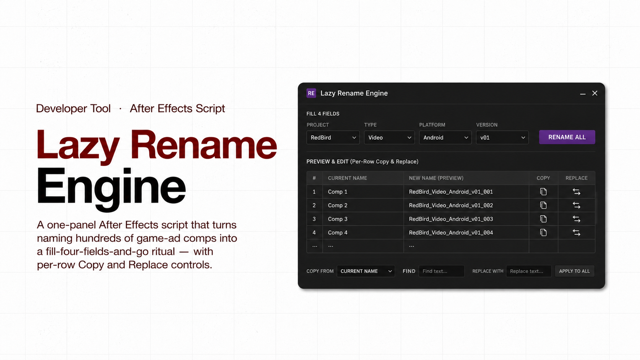Copy name for Comp 2 row
Viewport: 640px width, 360px height.
543,205
